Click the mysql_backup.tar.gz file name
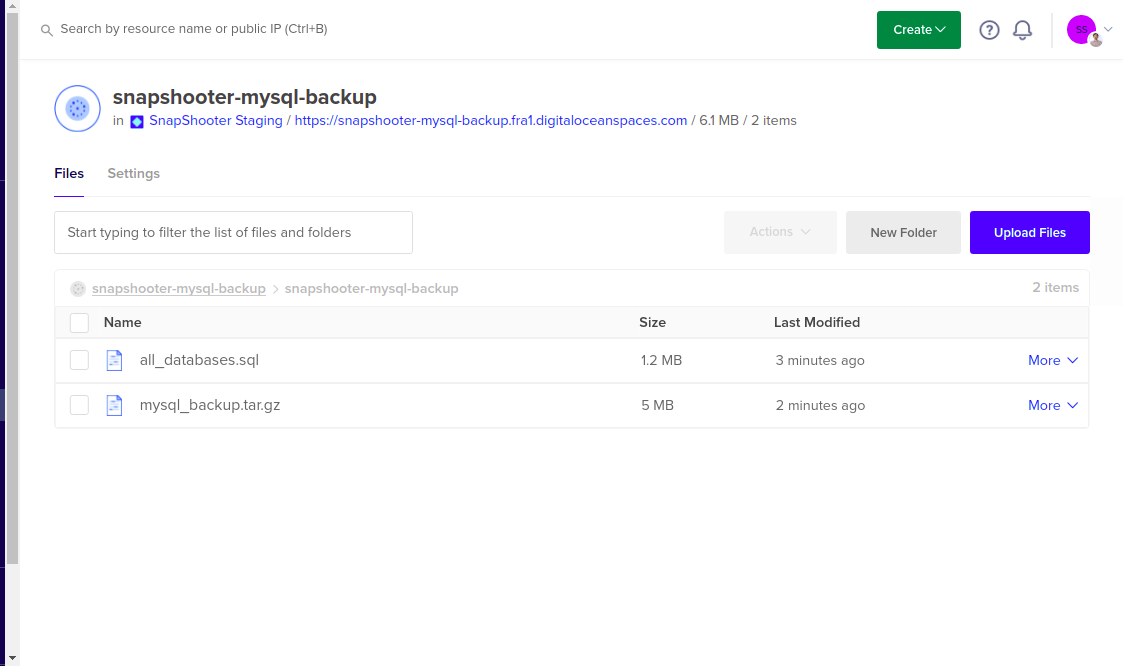This screenshot has height=666, width=1123. tap(210, 405)
